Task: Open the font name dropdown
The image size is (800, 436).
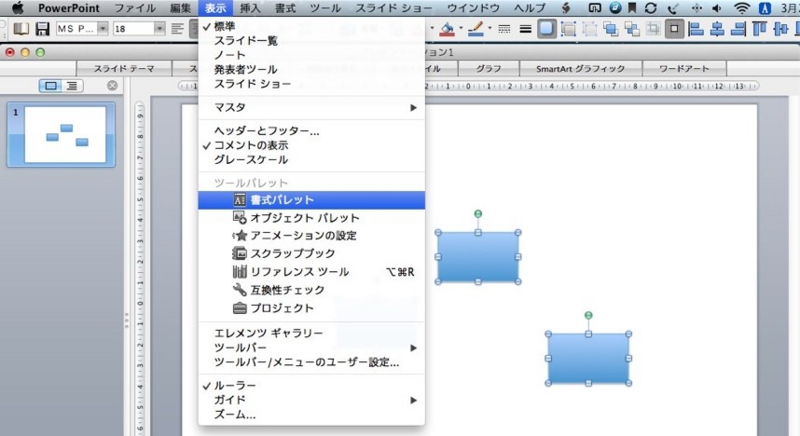Action: [x=102, y=29]
